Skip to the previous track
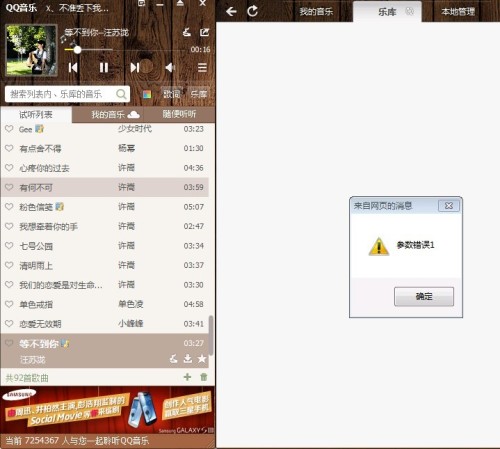Screen dimensions: 500x449 point(73,68)
